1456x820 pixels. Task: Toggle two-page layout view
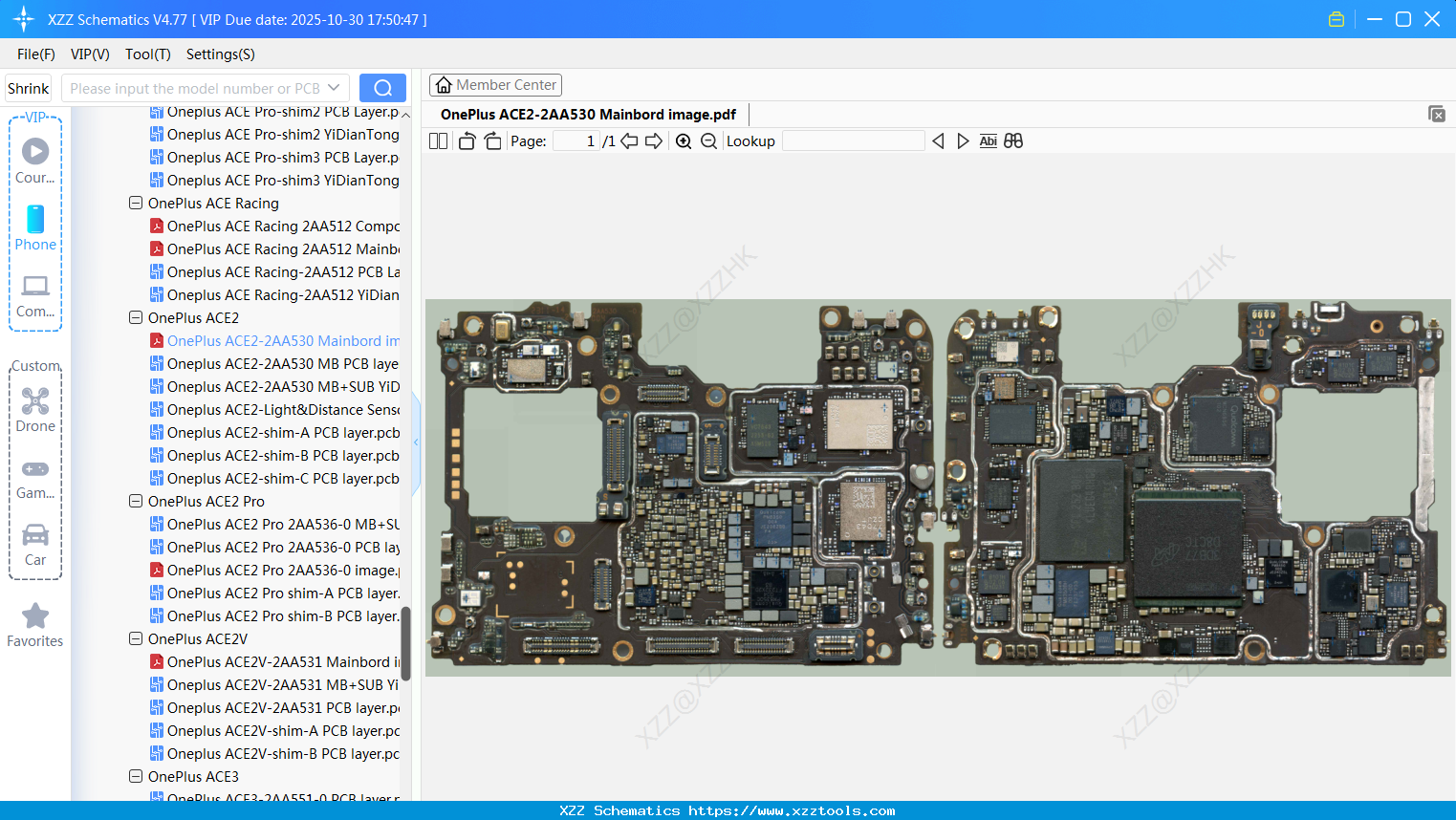point(437,140)
